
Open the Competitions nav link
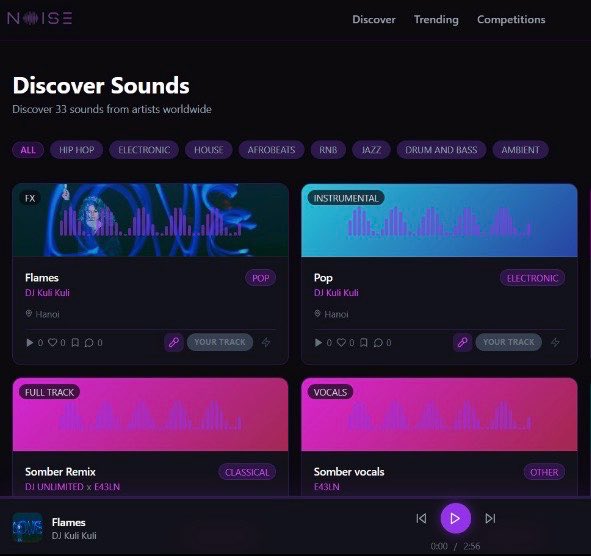(x=511, y=20)
